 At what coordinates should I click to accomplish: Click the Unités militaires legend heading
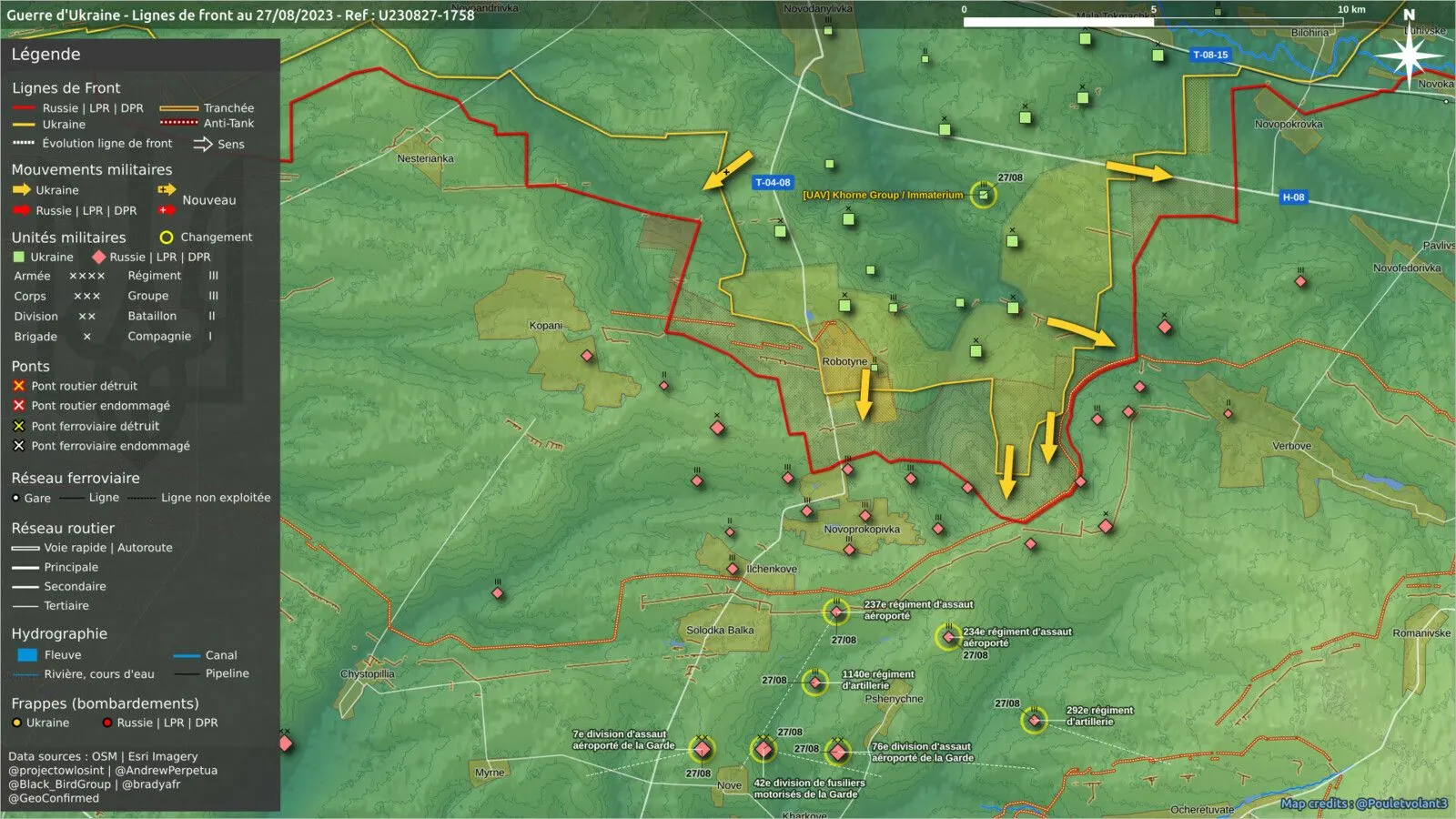tap(68, 238)
